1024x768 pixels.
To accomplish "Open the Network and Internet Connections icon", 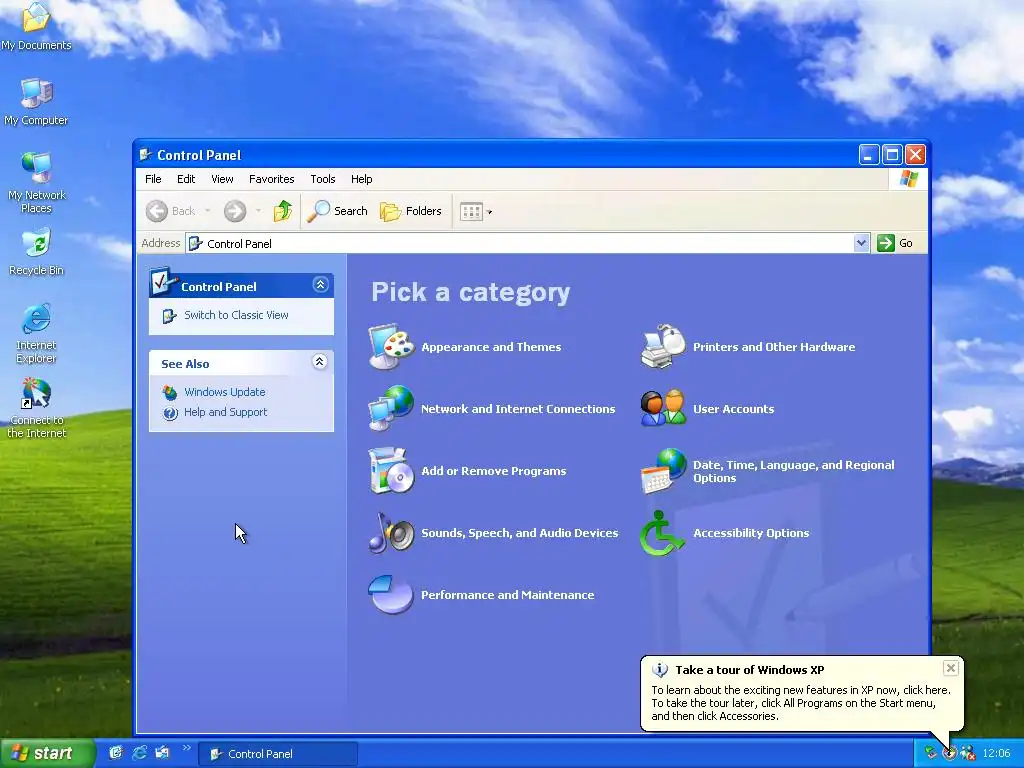I will coord(391,409).
